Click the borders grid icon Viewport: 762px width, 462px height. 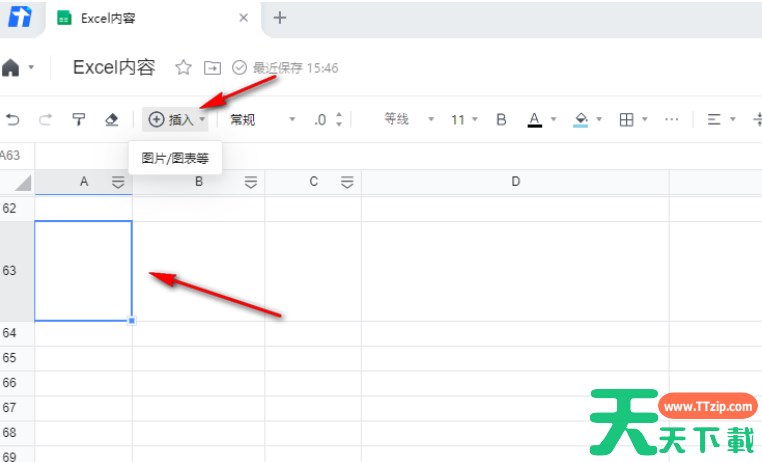(x=626, y=120)
